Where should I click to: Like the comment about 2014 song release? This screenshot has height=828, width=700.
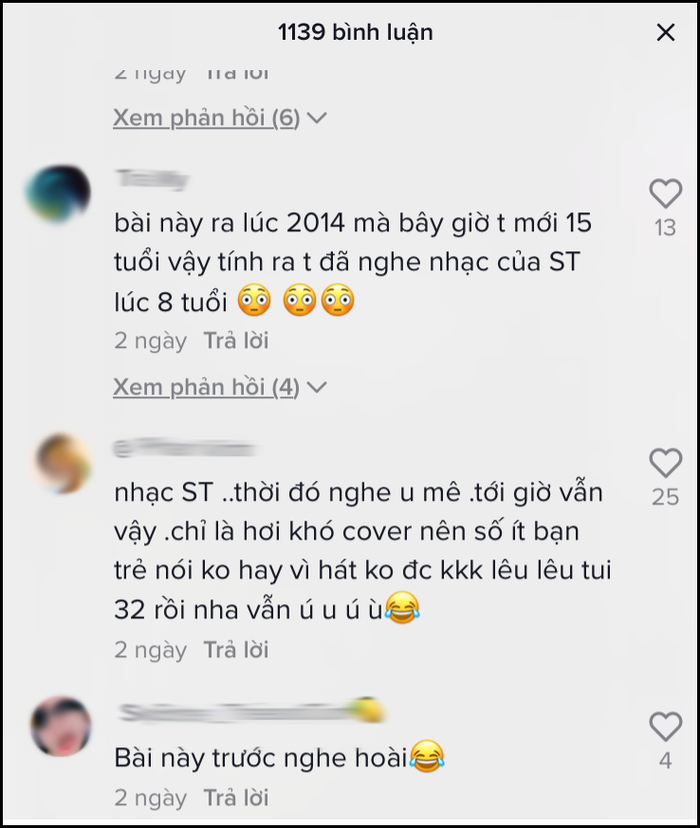665,193
